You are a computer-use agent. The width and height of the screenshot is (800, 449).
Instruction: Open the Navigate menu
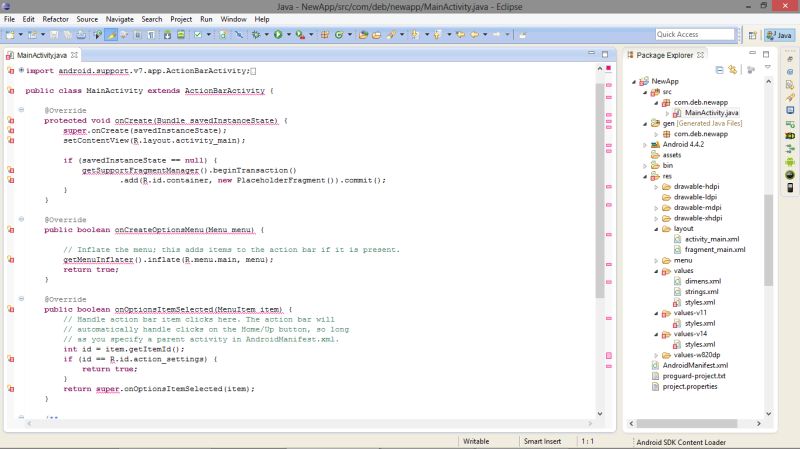coord(119,19)
